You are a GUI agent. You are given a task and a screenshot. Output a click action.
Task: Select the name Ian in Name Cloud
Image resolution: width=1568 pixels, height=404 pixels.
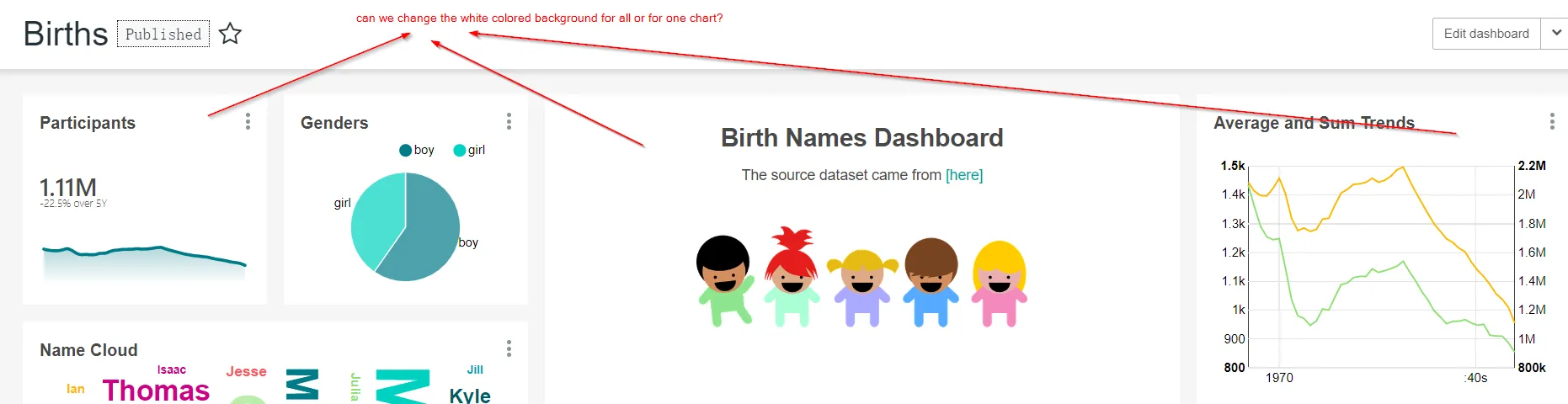76,389
